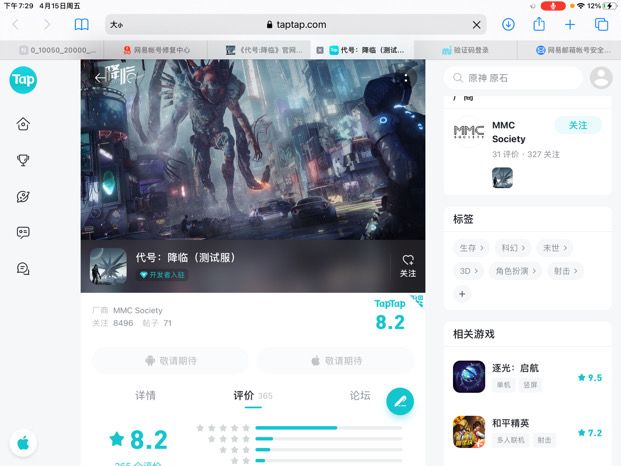
Task: Click the TapTap logo in sidebar
Action: (23, 80)
